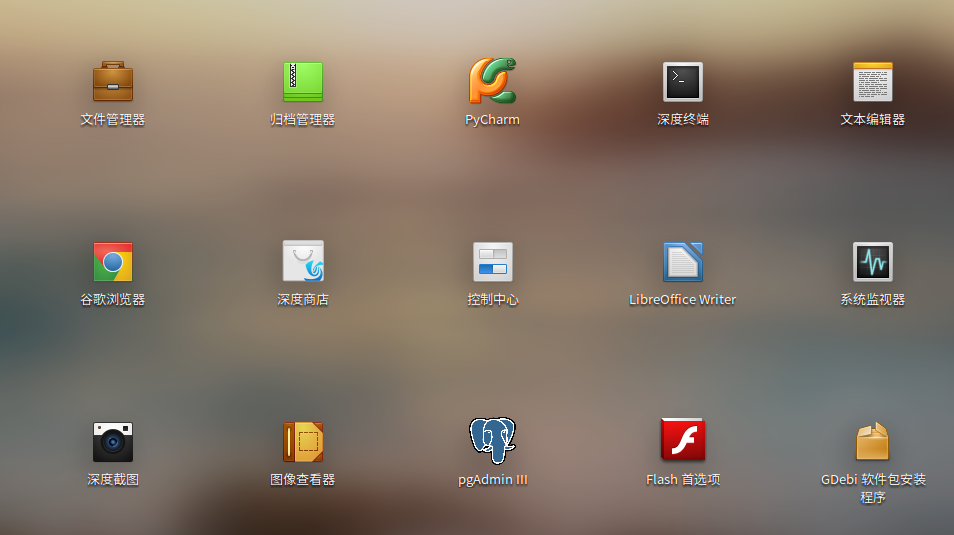This screenshot has width=954, height=535.
Task: Open 深度商店 shopping bag icon
Action: pos(303,261)
